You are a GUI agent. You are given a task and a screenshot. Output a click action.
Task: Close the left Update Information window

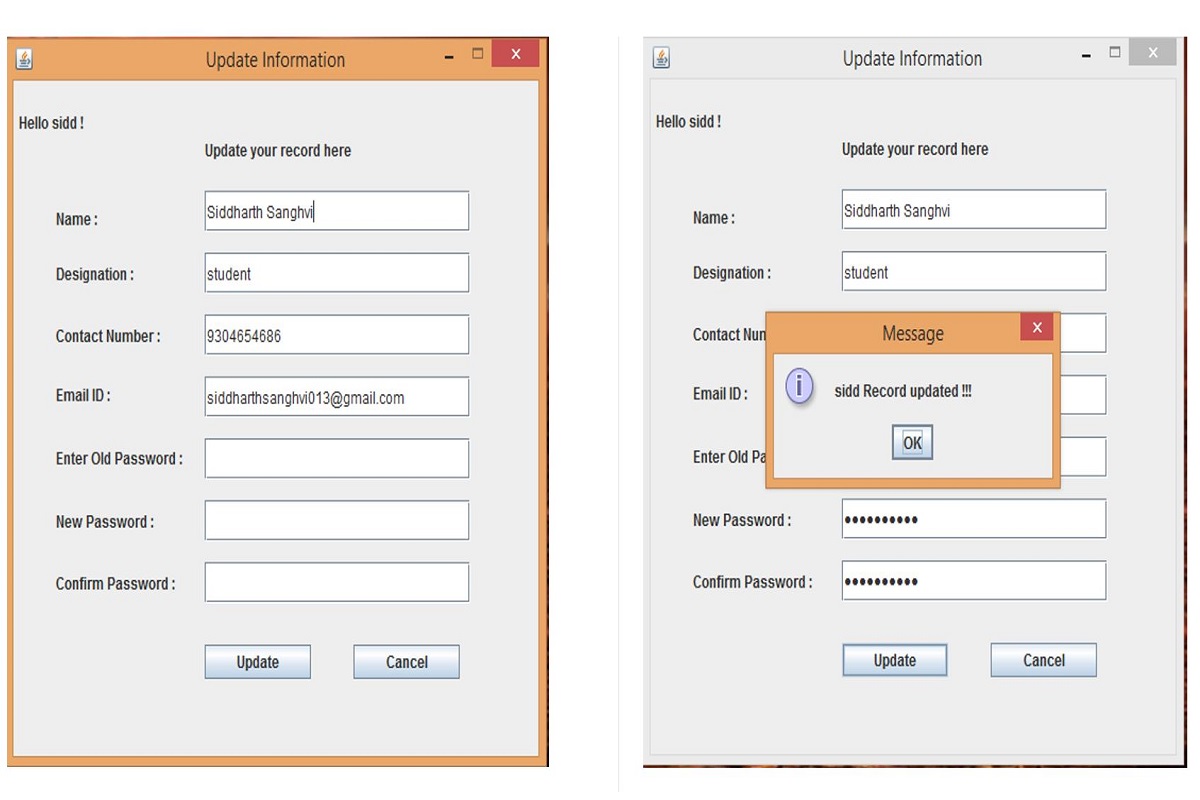(x=515, y=54)
